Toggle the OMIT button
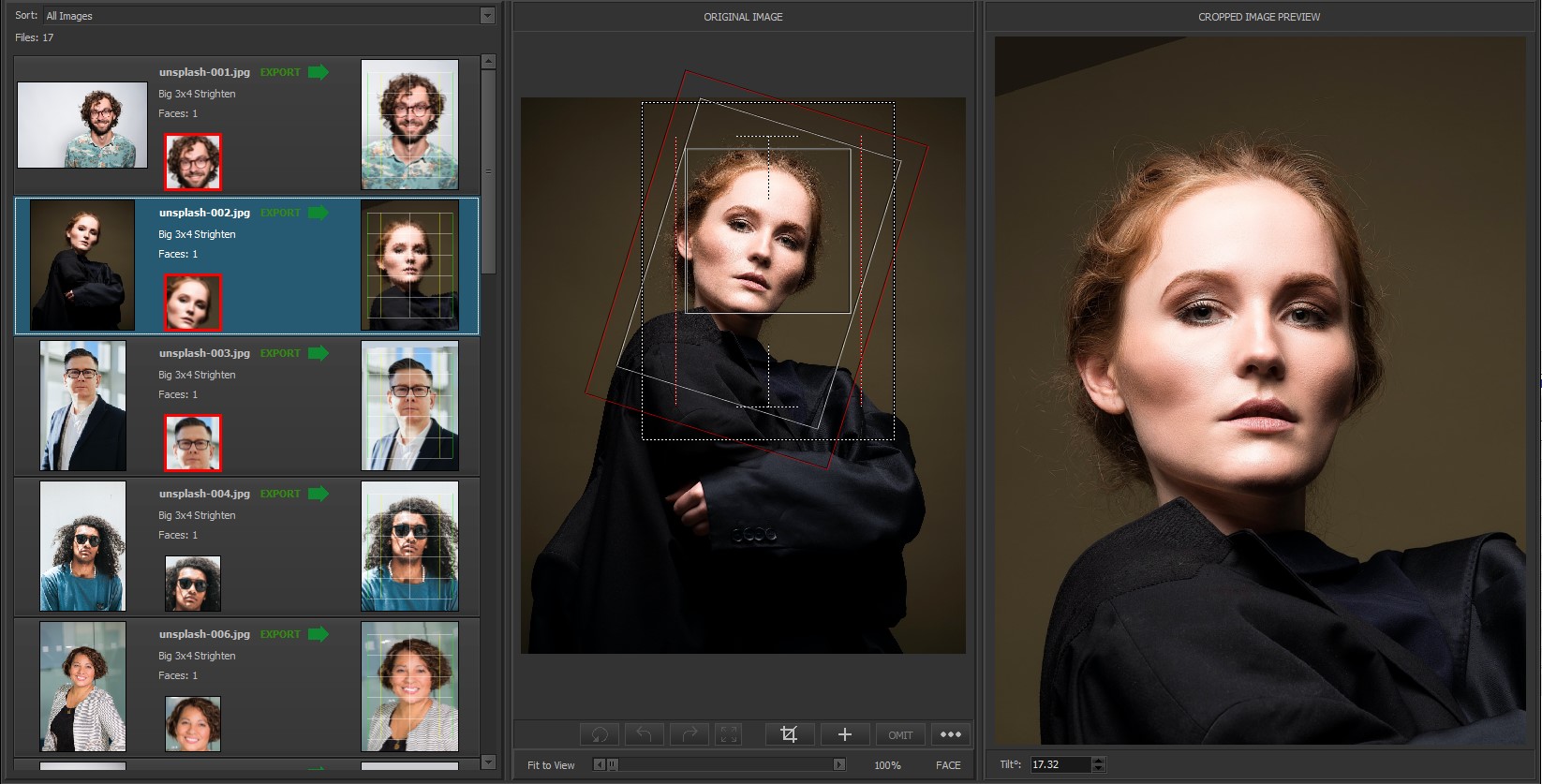 pos(900,734)
